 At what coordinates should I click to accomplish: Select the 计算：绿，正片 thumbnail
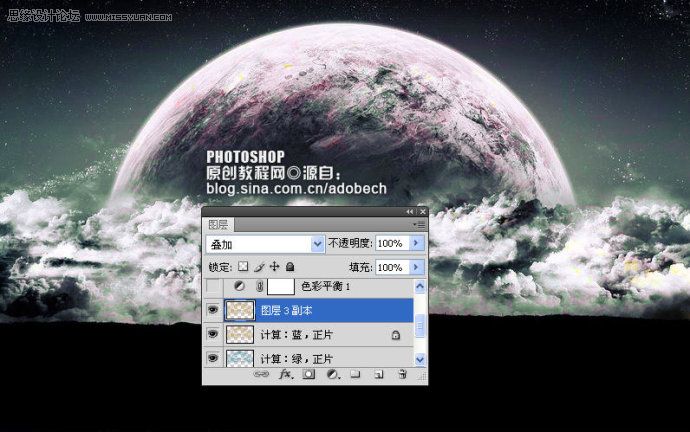tap(240, 358)
